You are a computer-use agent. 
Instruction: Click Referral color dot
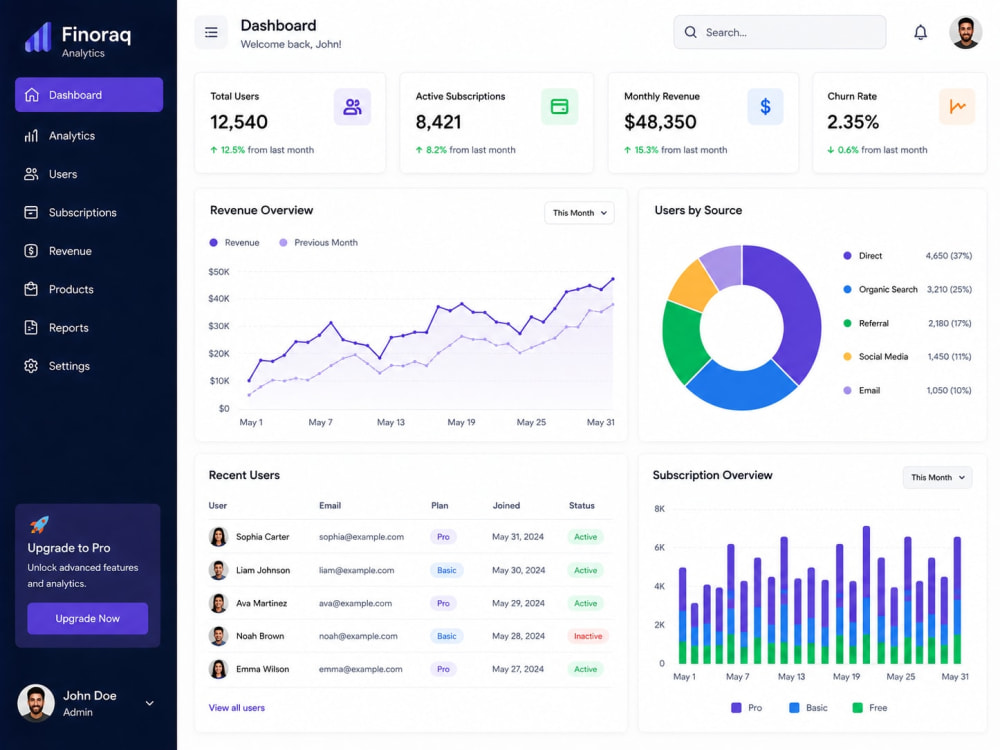(847, 323)
